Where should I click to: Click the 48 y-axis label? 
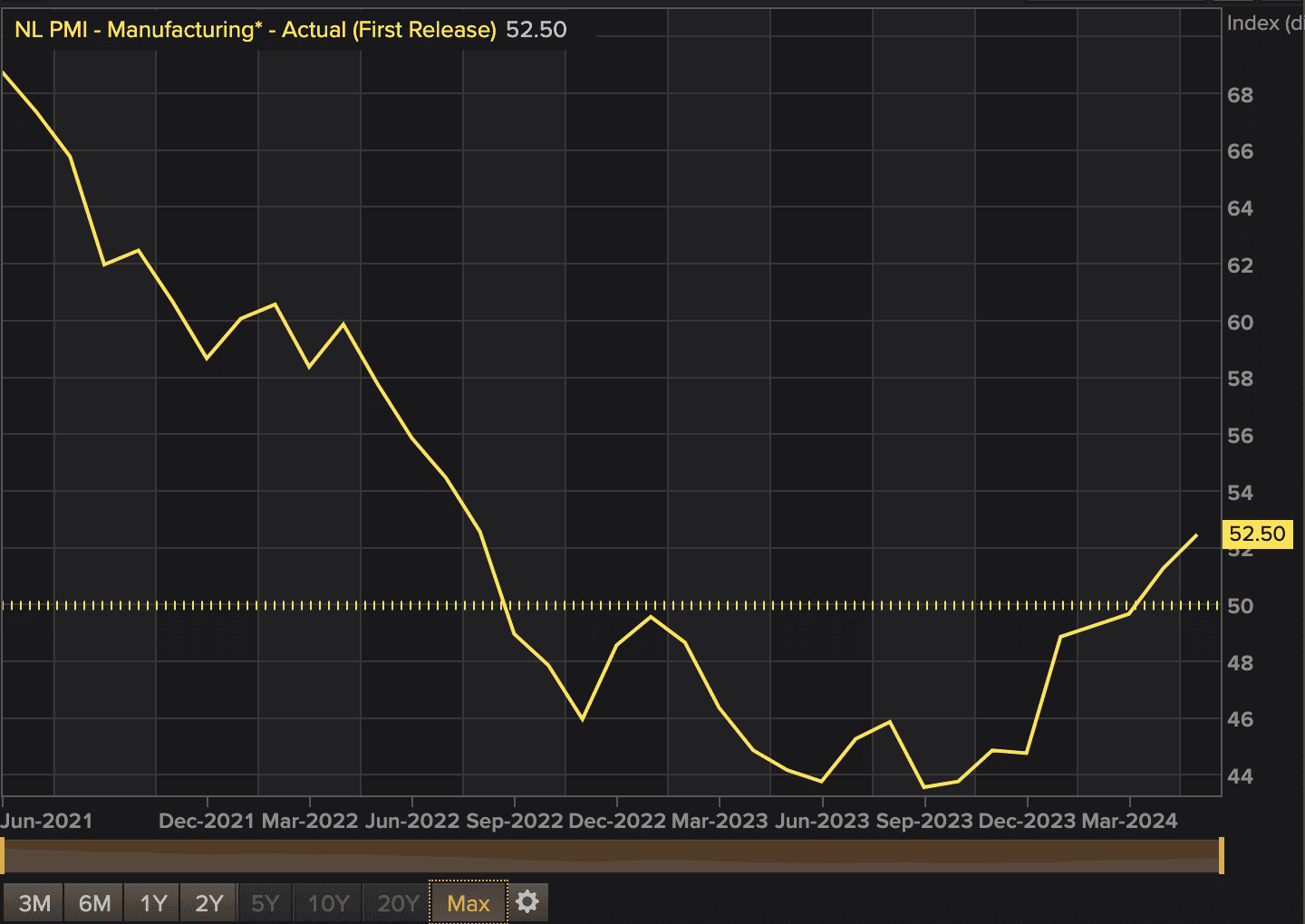click(x=1240, y=663)
